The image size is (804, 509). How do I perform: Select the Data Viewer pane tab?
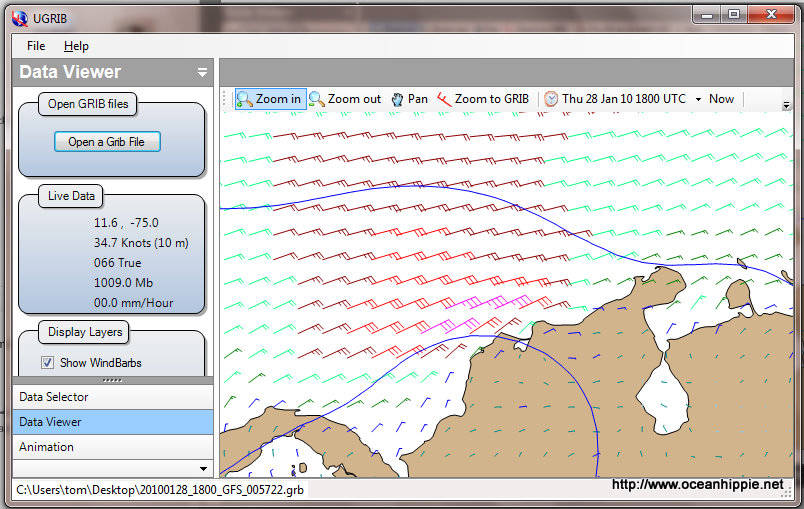point(50,422)
